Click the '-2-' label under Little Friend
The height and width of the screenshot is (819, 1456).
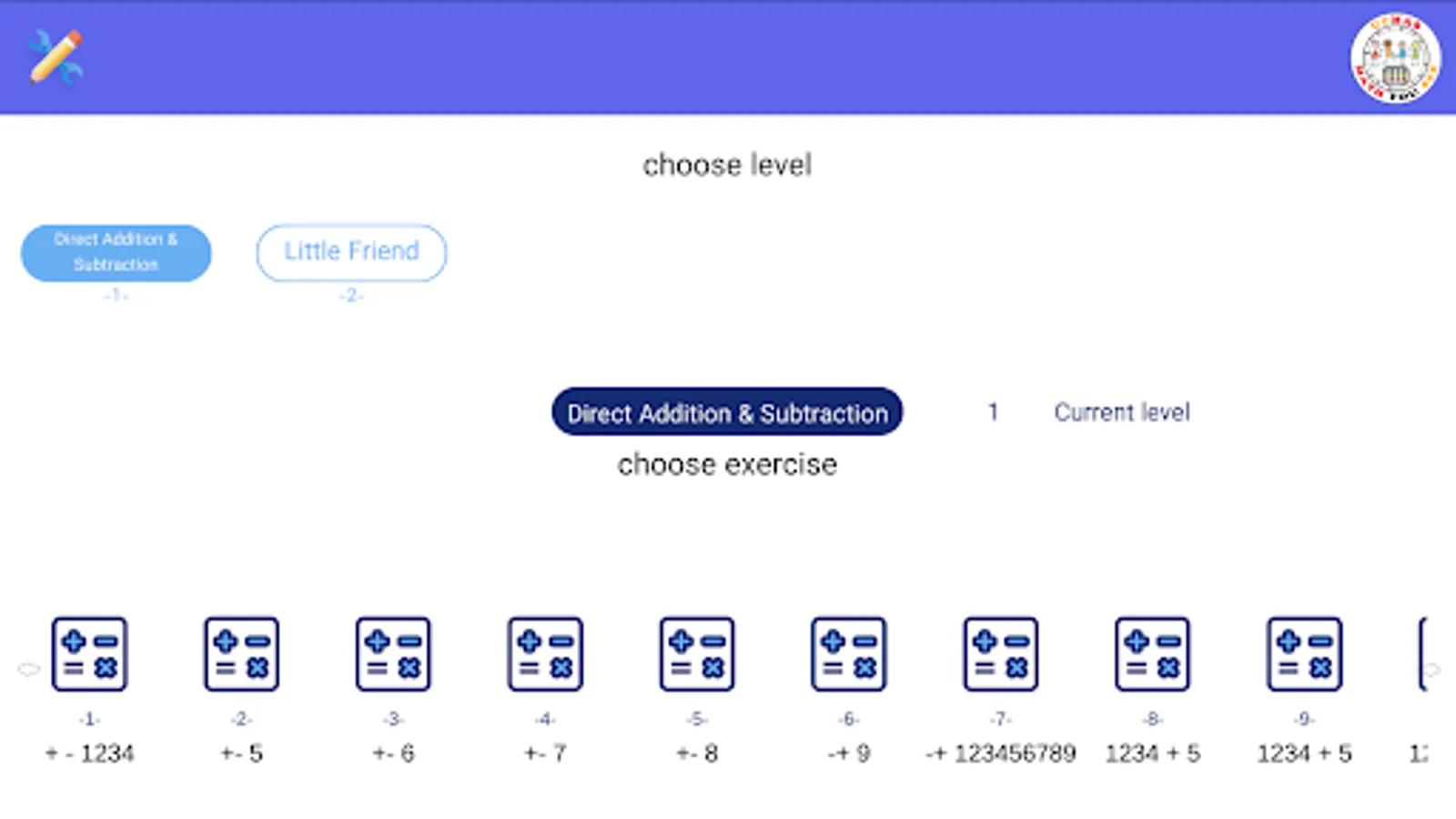351,296
